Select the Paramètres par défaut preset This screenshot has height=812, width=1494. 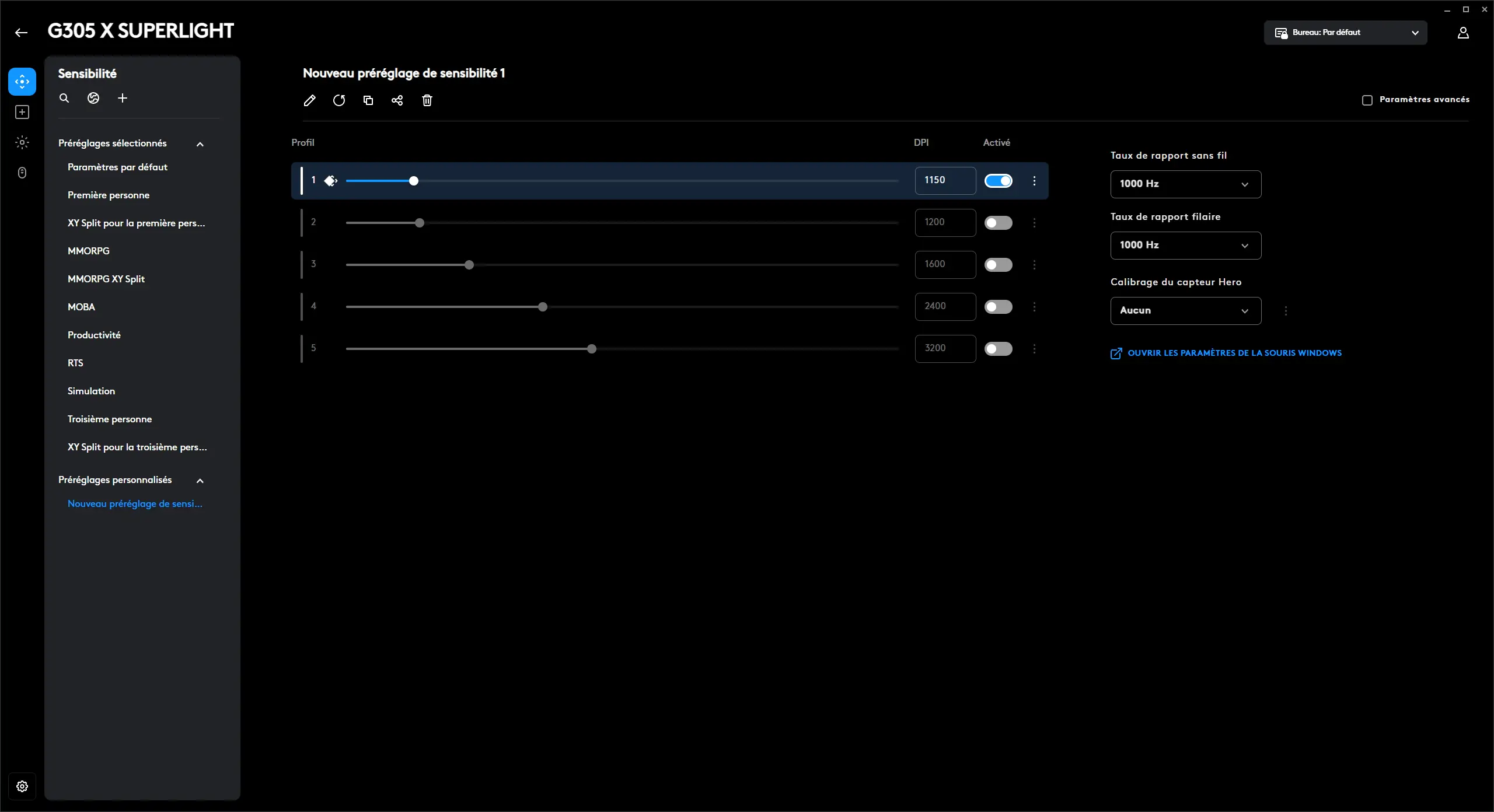[x=117, y=167]
